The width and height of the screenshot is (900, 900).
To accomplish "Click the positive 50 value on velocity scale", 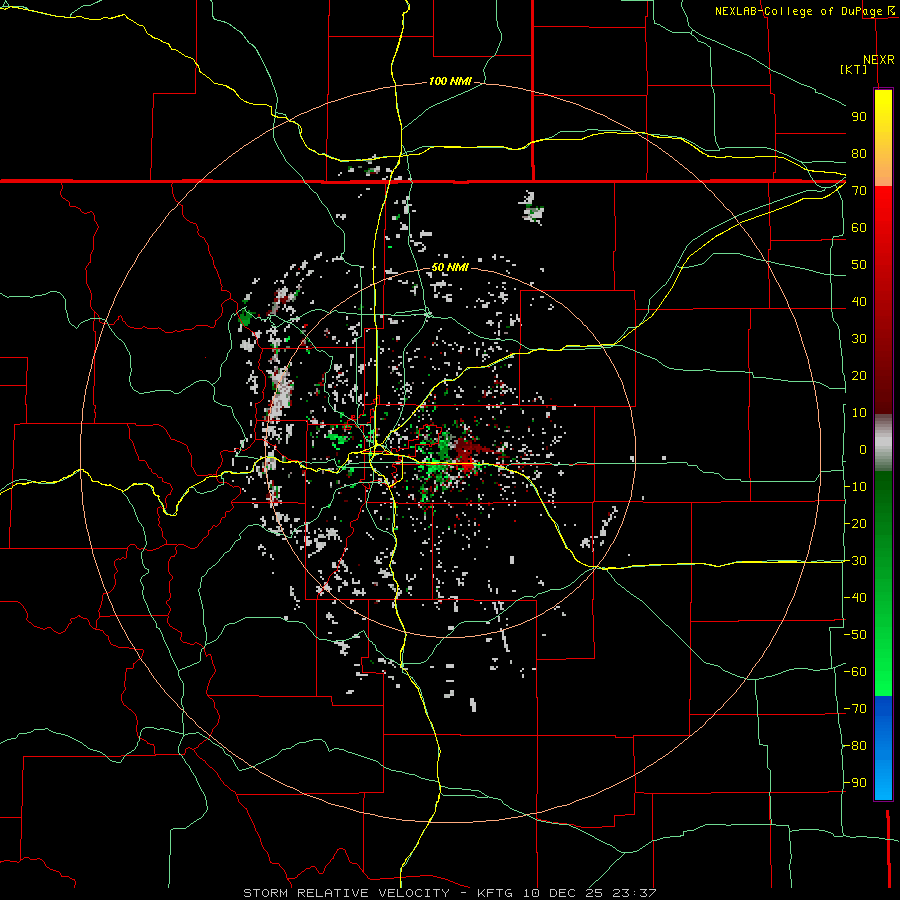I will pos(859,265).
